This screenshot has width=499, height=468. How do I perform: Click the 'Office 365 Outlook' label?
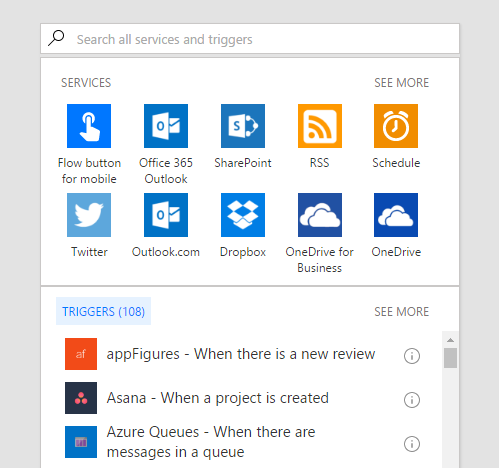click(x=166, y=171)
